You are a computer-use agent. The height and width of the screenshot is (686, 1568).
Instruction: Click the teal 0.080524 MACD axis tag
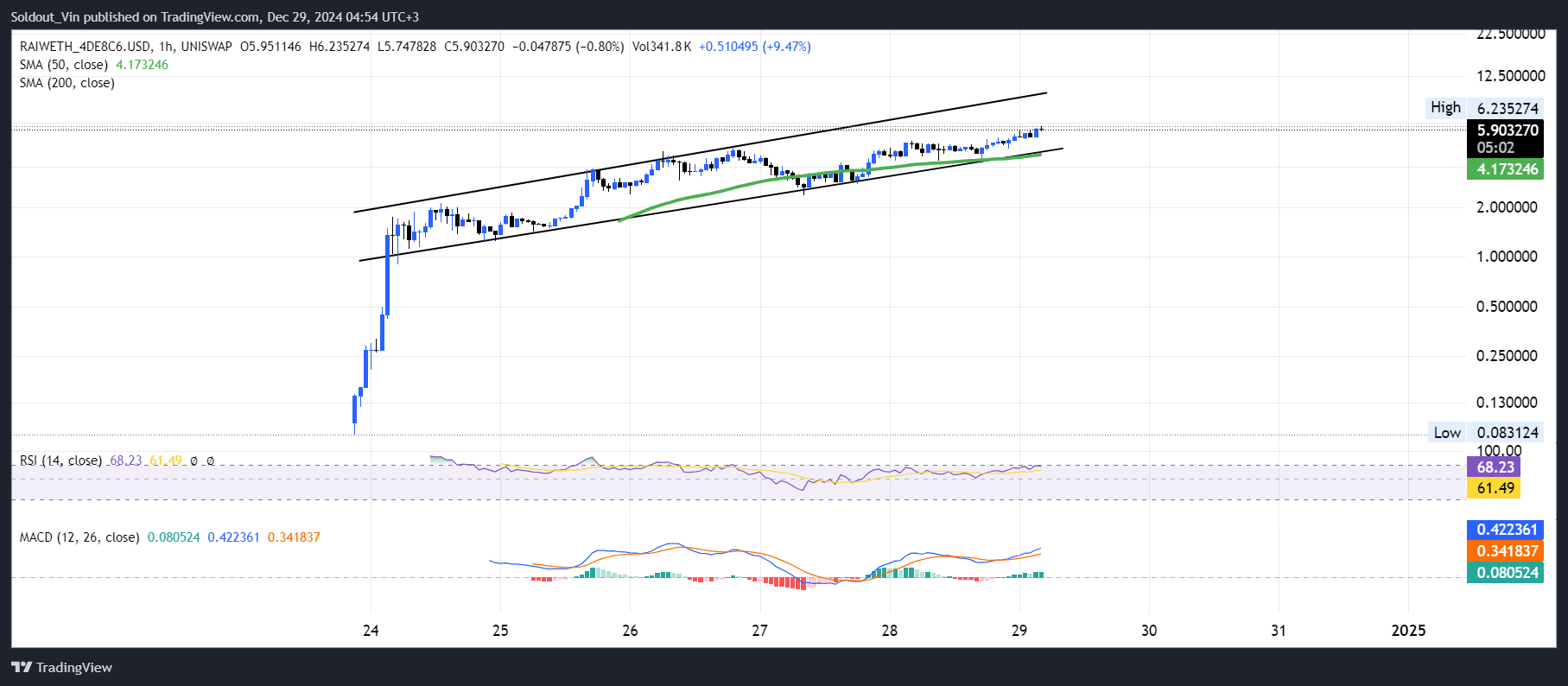click(1505, 573)
